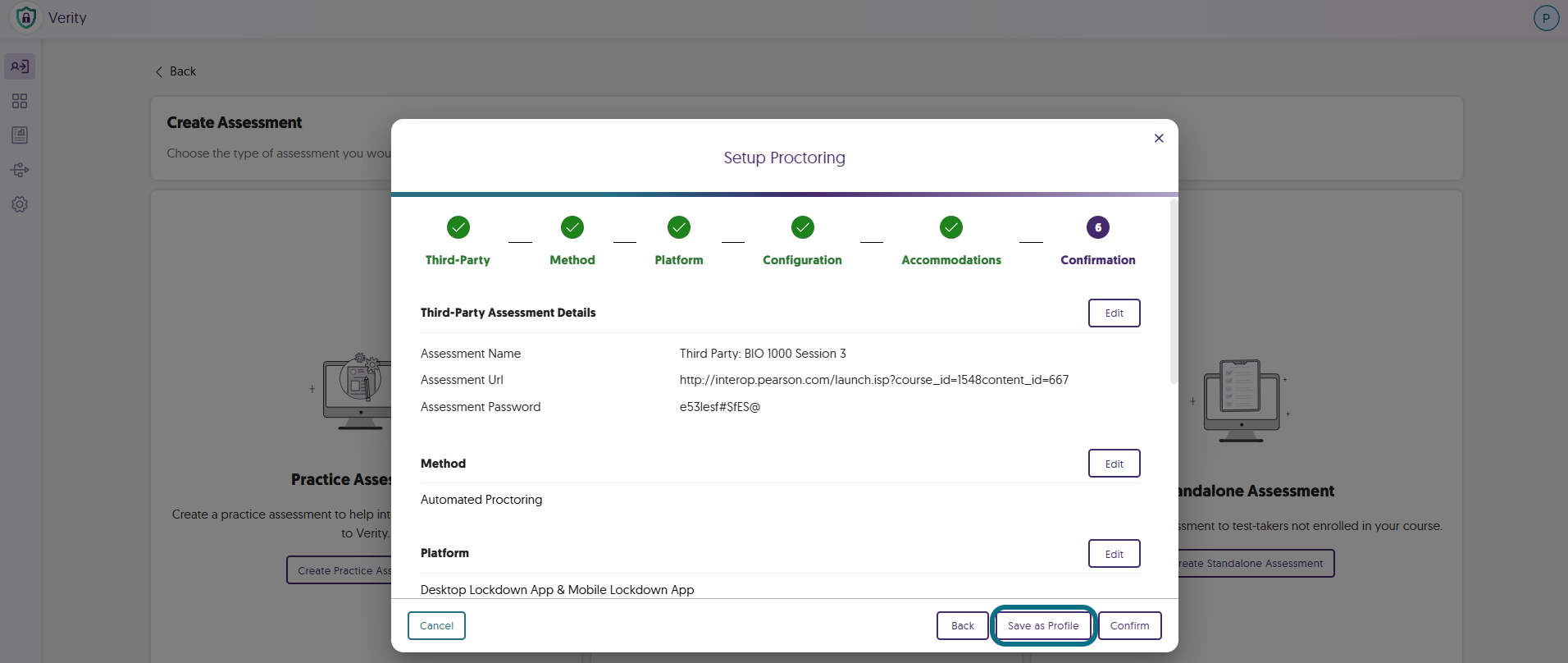The width and height of the screenshot is (1568, 663).
Task: Cancel the proctoring setup
Action: coord(436,625)
